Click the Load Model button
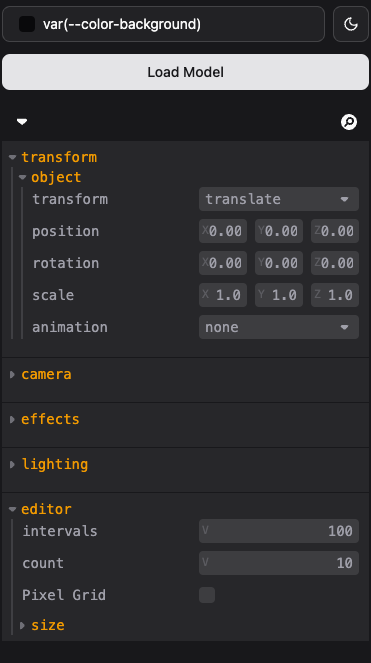Screen dimensions: 371x663 [x=185, y=72]
